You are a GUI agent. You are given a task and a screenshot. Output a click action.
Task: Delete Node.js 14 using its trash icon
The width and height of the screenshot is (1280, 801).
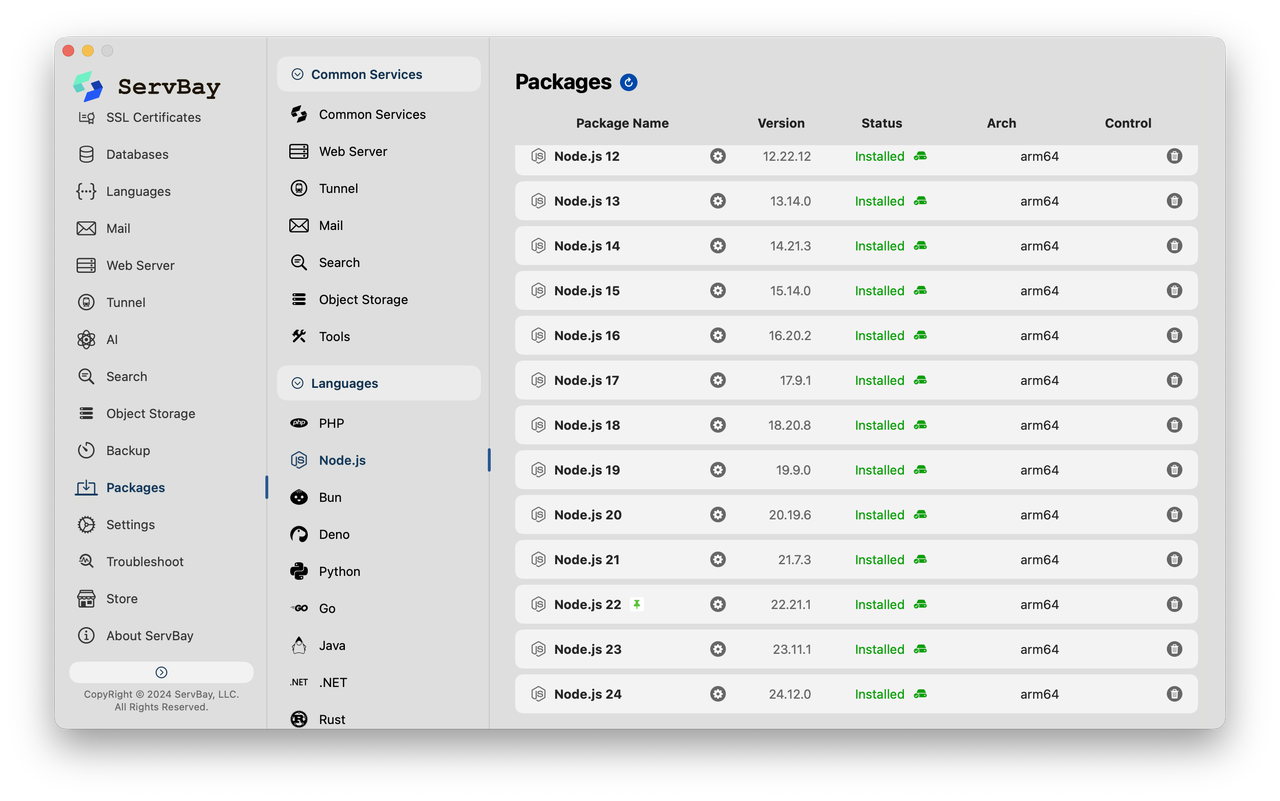pyautogui.click(x=1174, y=246)
